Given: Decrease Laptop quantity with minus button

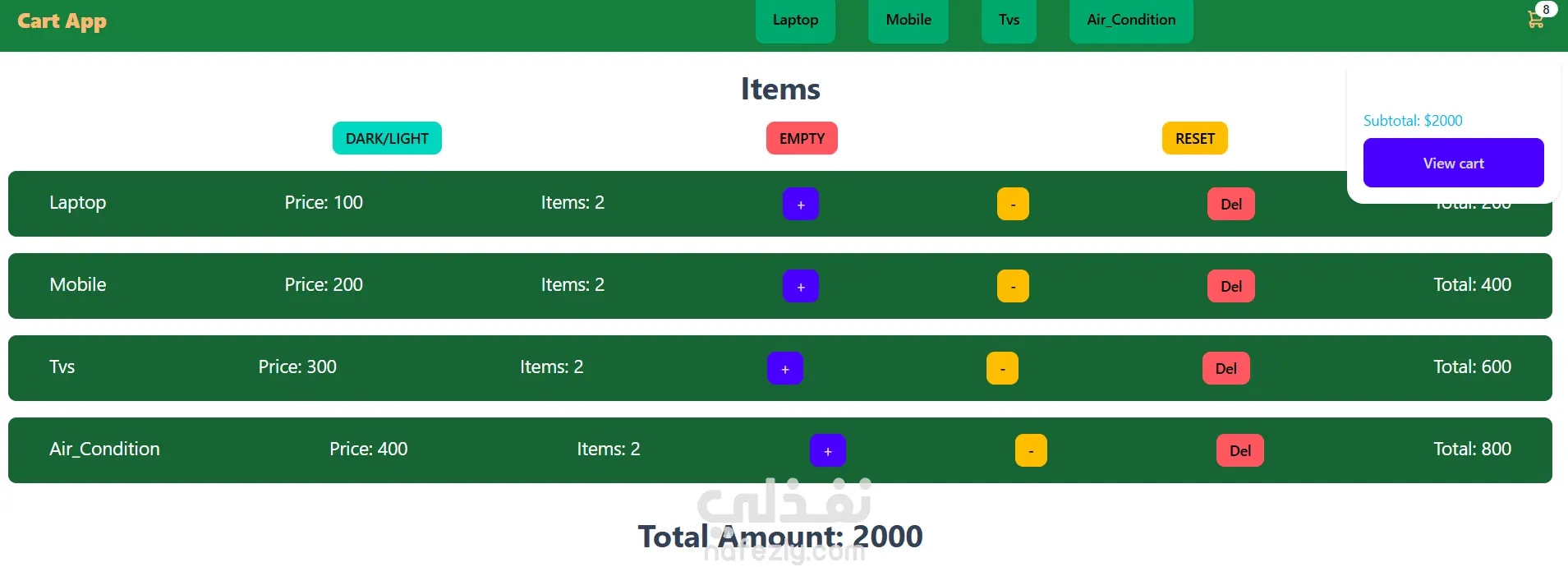Looking at the screenshot, I should click(x=1012, y=204).
